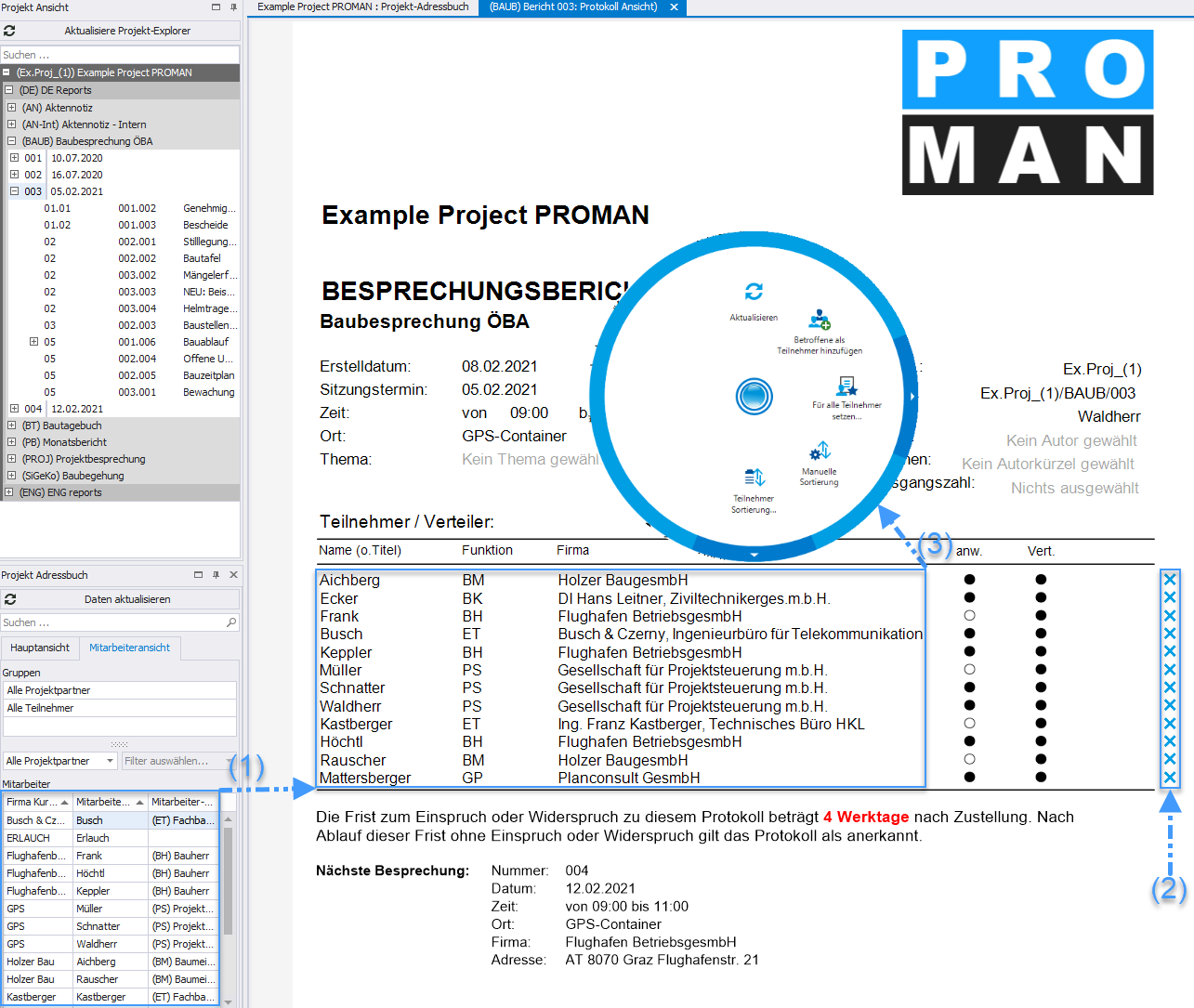Click right arrow on radial menu ring

point(912,397)
